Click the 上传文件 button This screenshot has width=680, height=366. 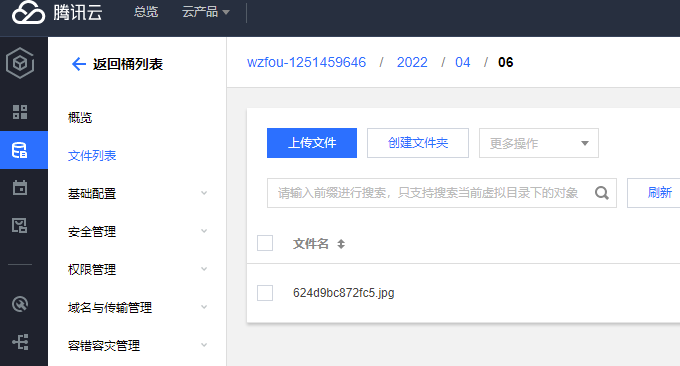(x=312, y=143)
